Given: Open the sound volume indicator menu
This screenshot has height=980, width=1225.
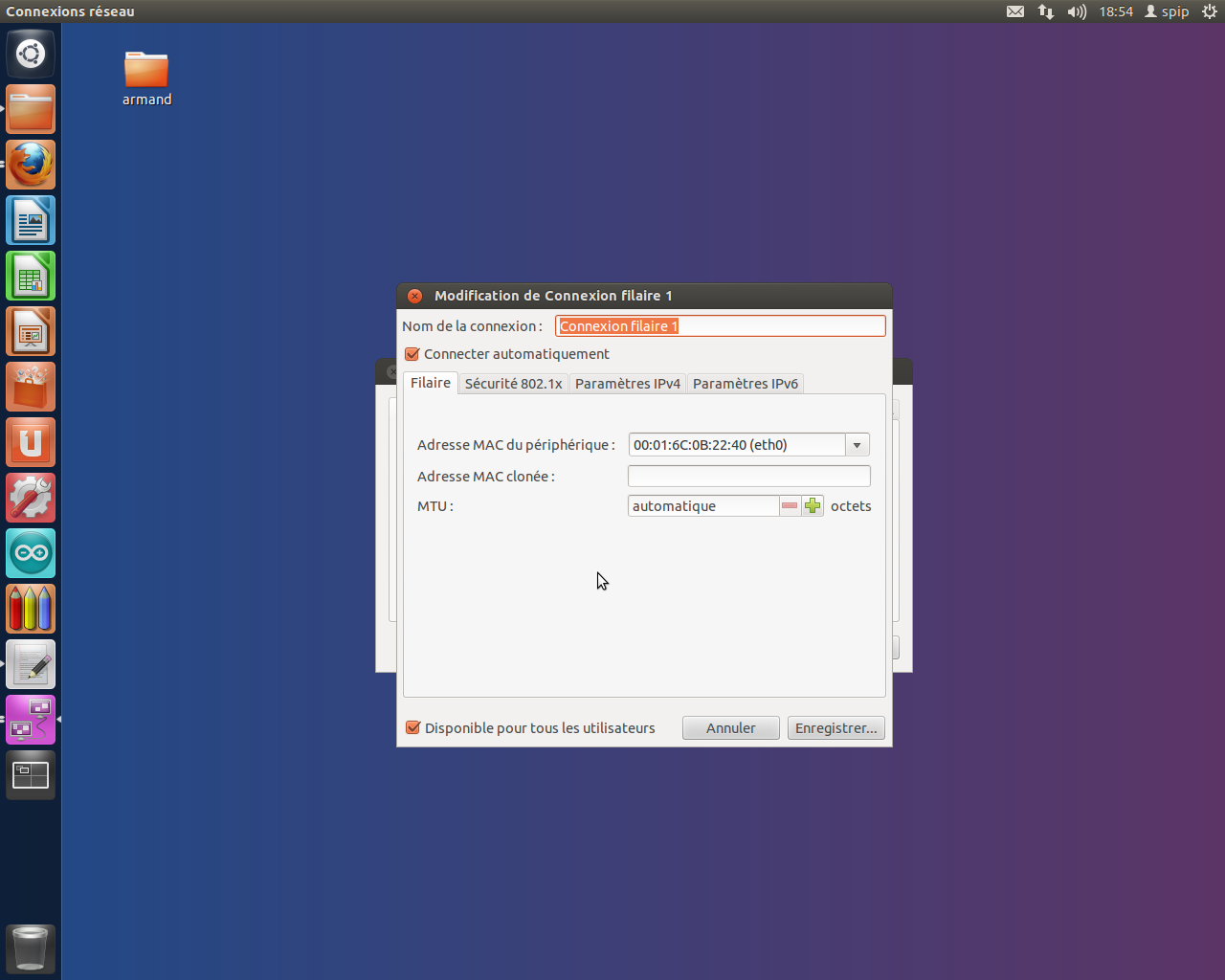Looking at the screenshot, I should (1077, 11).
